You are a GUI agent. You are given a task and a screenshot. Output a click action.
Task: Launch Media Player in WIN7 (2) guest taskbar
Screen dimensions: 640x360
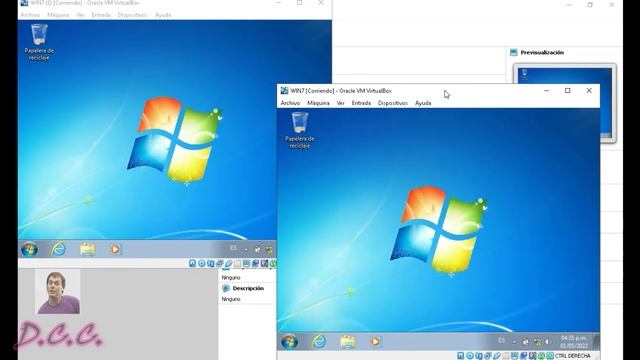click(x=115, y=249)
